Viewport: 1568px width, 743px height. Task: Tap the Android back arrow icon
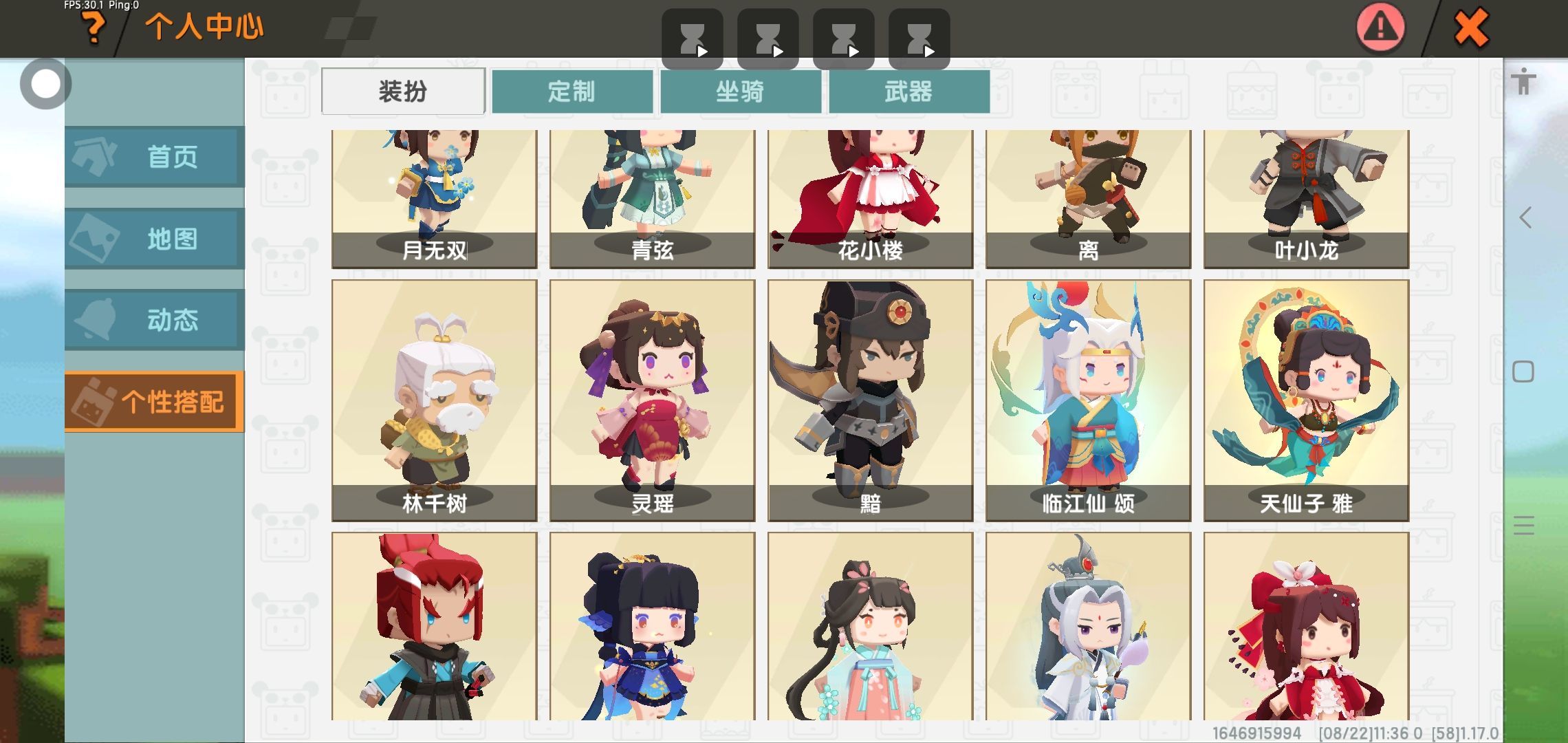tap(1525, 218)
